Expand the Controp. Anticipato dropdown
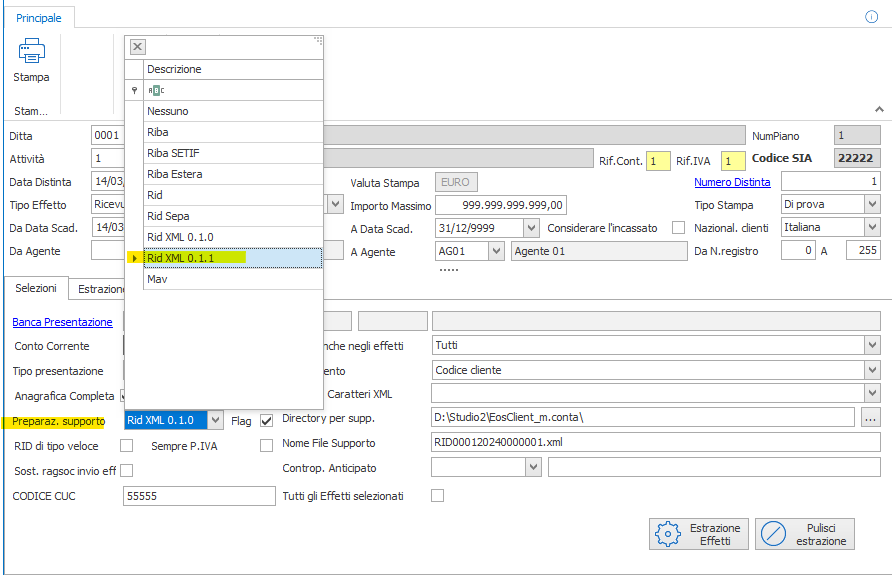The image size is (892, 575). pos(533,468)
